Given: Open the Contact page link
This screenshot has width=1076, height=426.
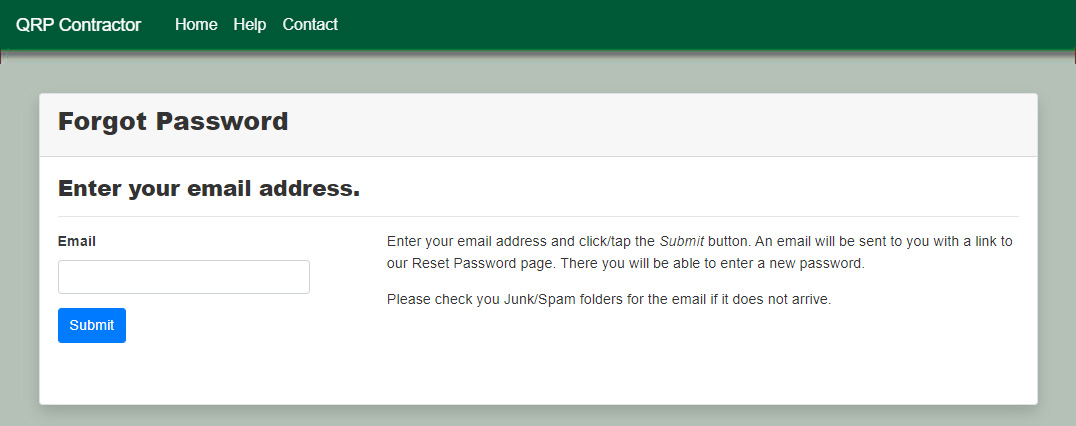Looking at the screenshot, I should click(x=310, y=25).
